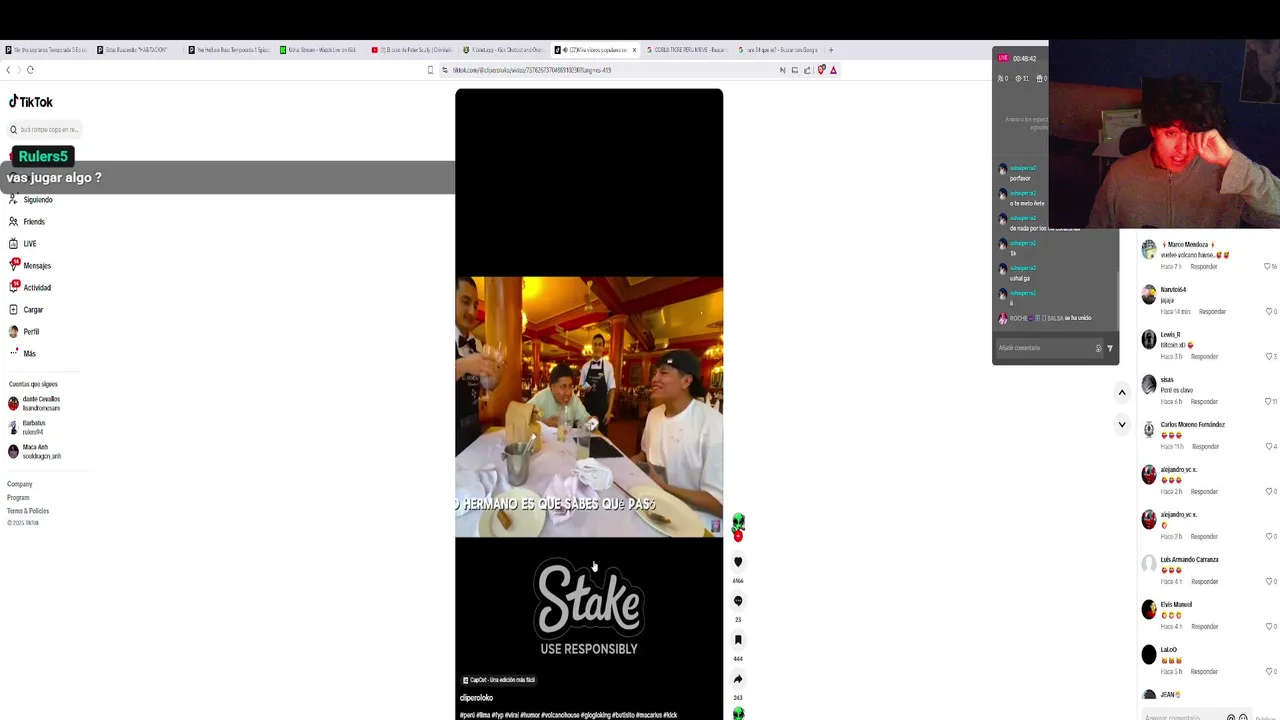The height and width of the screenshot is (720, 1280).
Task: Open followed account Barbatus
Action: click(x=27, y=428)
